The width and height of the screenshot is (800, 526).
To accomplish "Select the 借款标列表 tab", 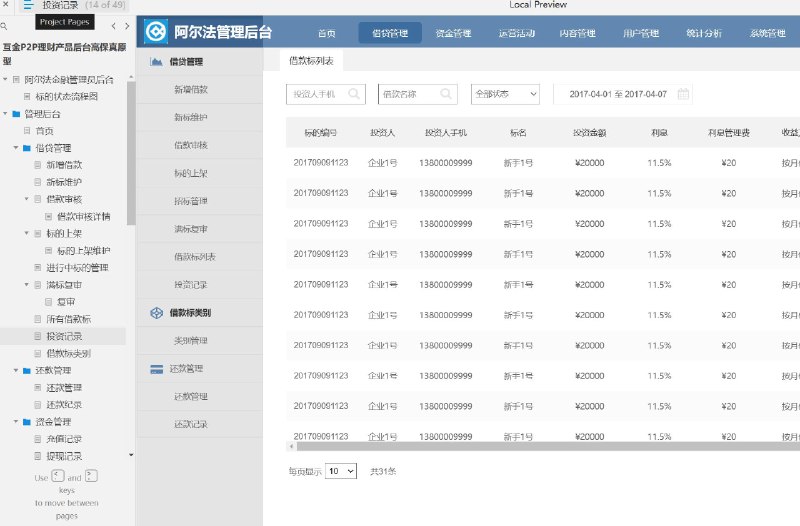I will (311, 61).
